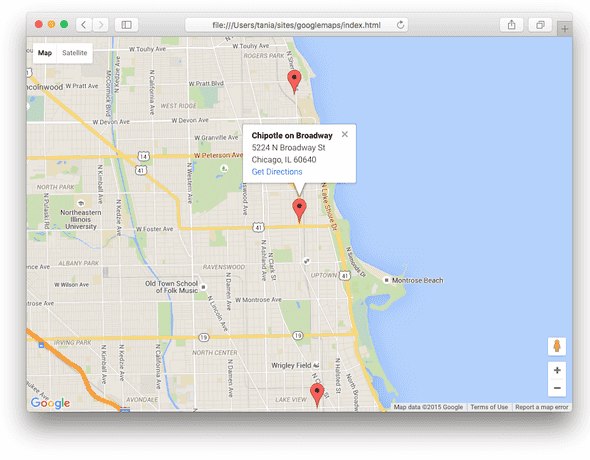Click the Chicago, IL 60640 text
Screen dimensions: 590x460
(x=284, y=159)
